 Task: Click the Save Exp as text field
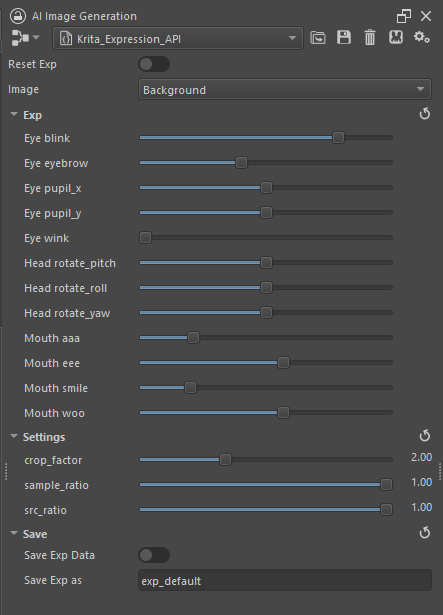click(x=285, y=580)
